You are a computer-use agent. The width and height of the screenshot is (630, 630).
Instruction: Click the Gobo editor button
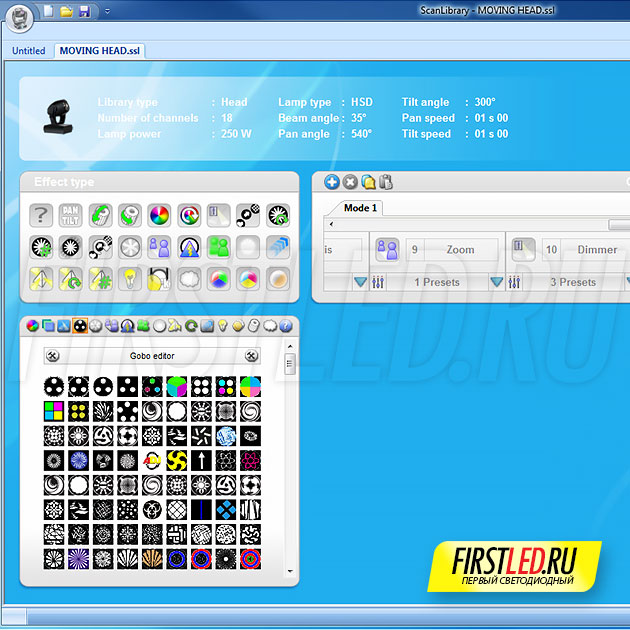pyautogui.click(x=152, y=355)
